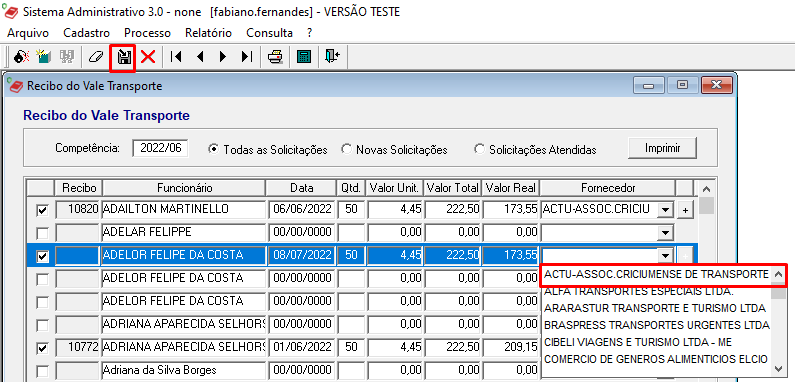
Task: Click the recibo cell 10820
Action: point(78,210)
